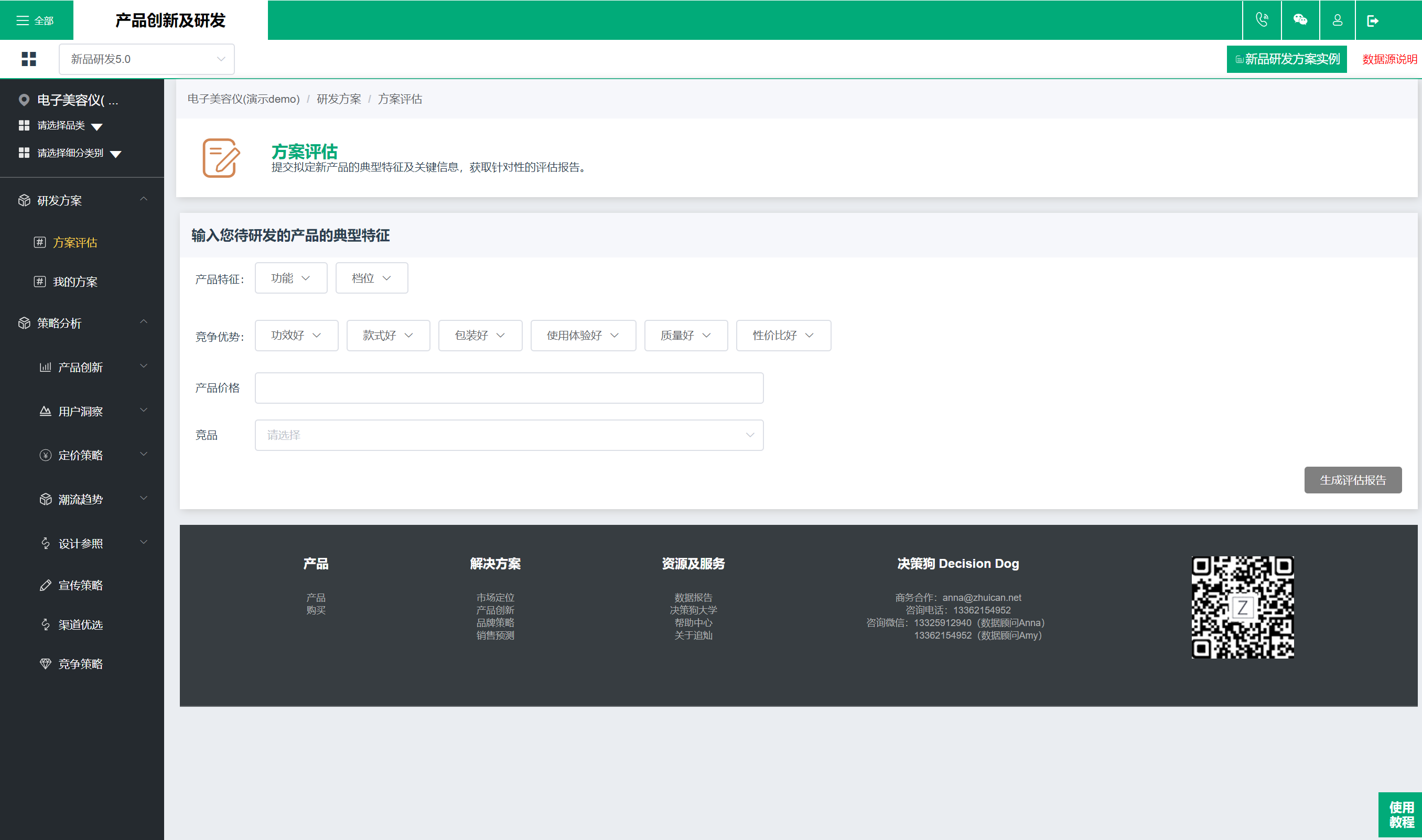Screen dimensions: 1422x840
Task: Collapse the 研发方案 section chevron
Action: click(144, 199)
